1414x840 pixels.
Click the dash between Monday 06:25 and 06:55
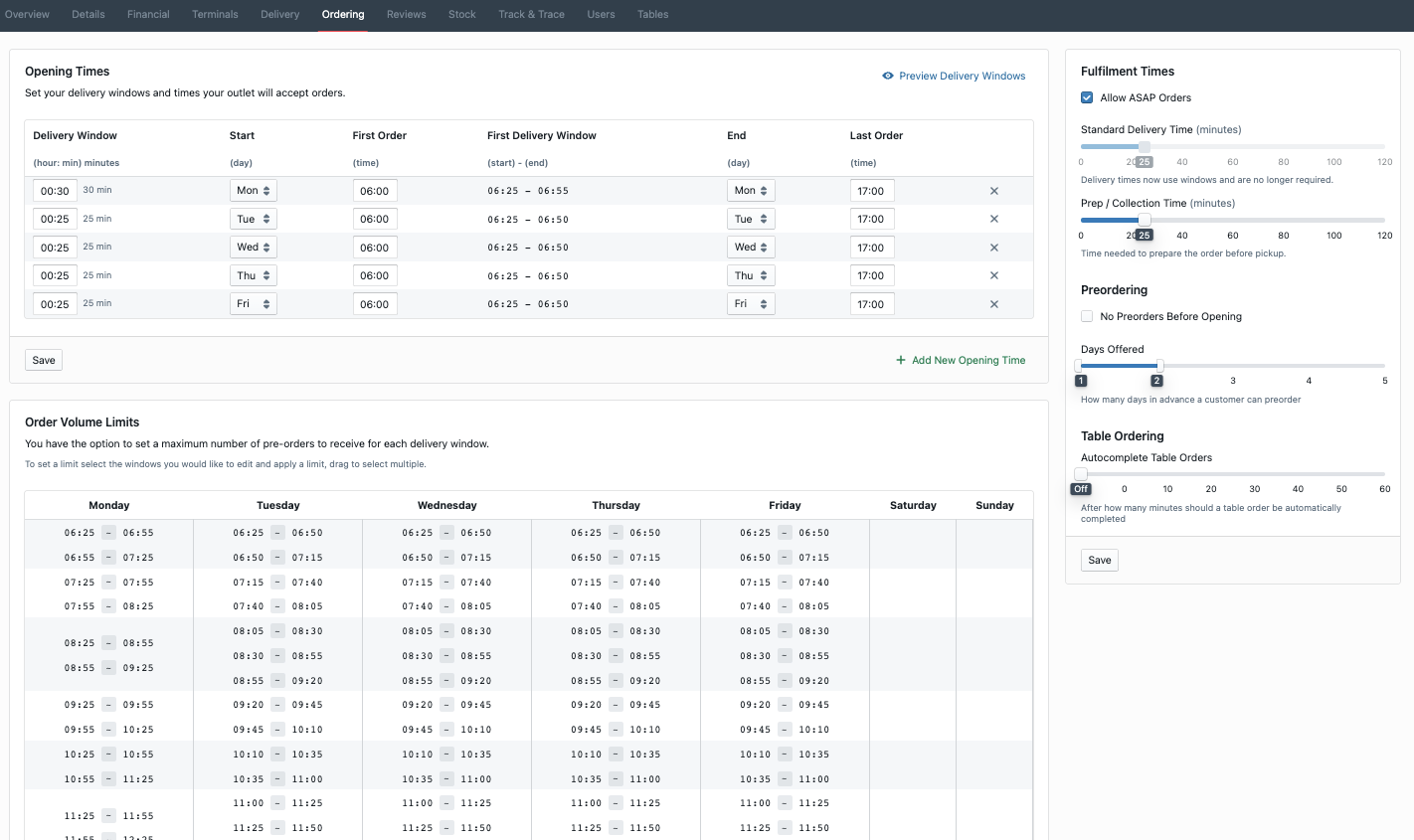(109, 533)
